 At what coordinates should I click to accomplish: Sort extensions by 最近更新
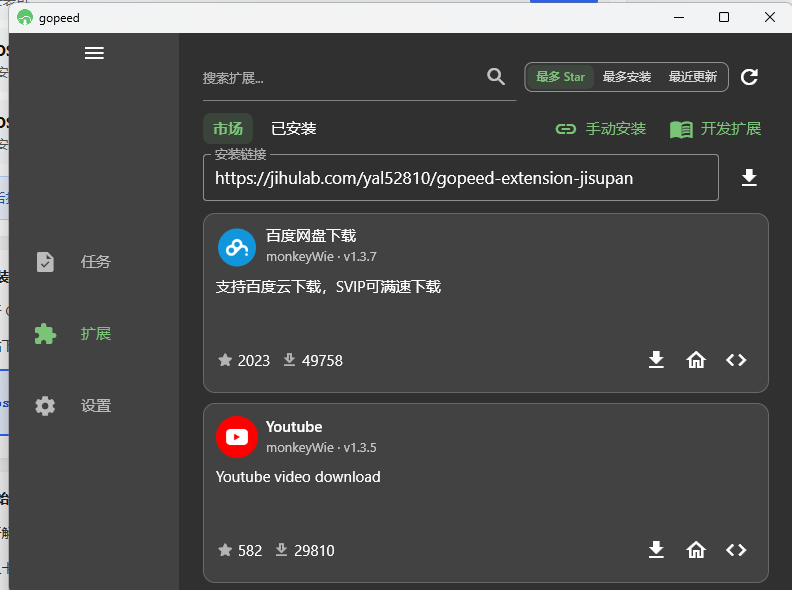tap(692, 77)
